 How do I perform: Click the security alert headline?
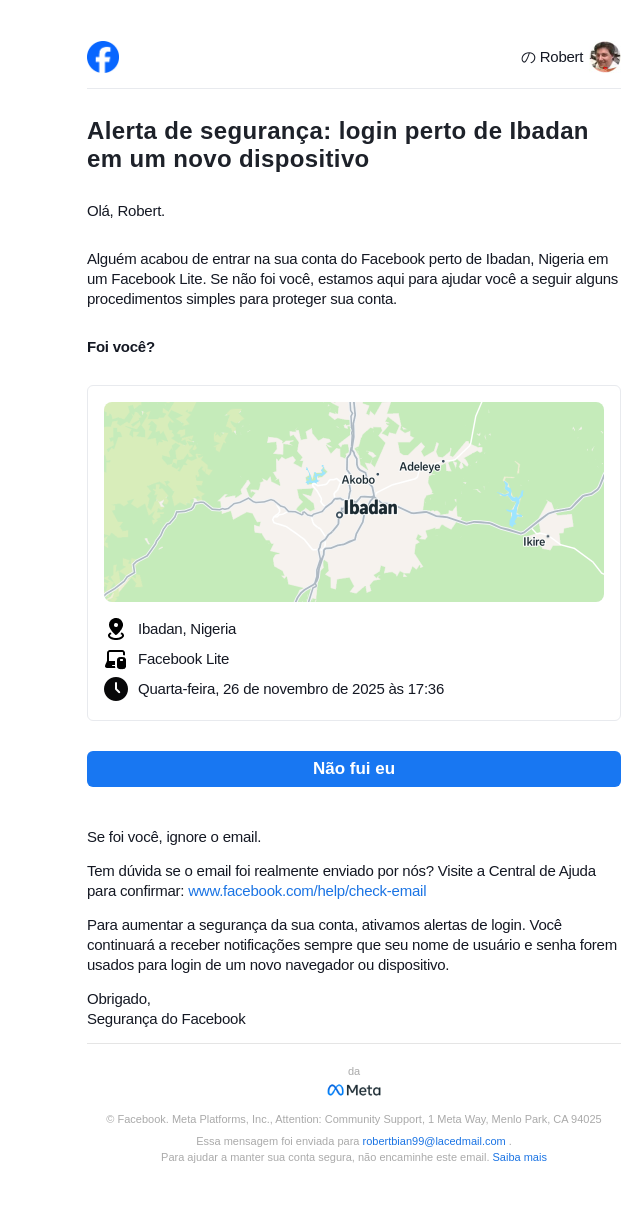[337, 145]
